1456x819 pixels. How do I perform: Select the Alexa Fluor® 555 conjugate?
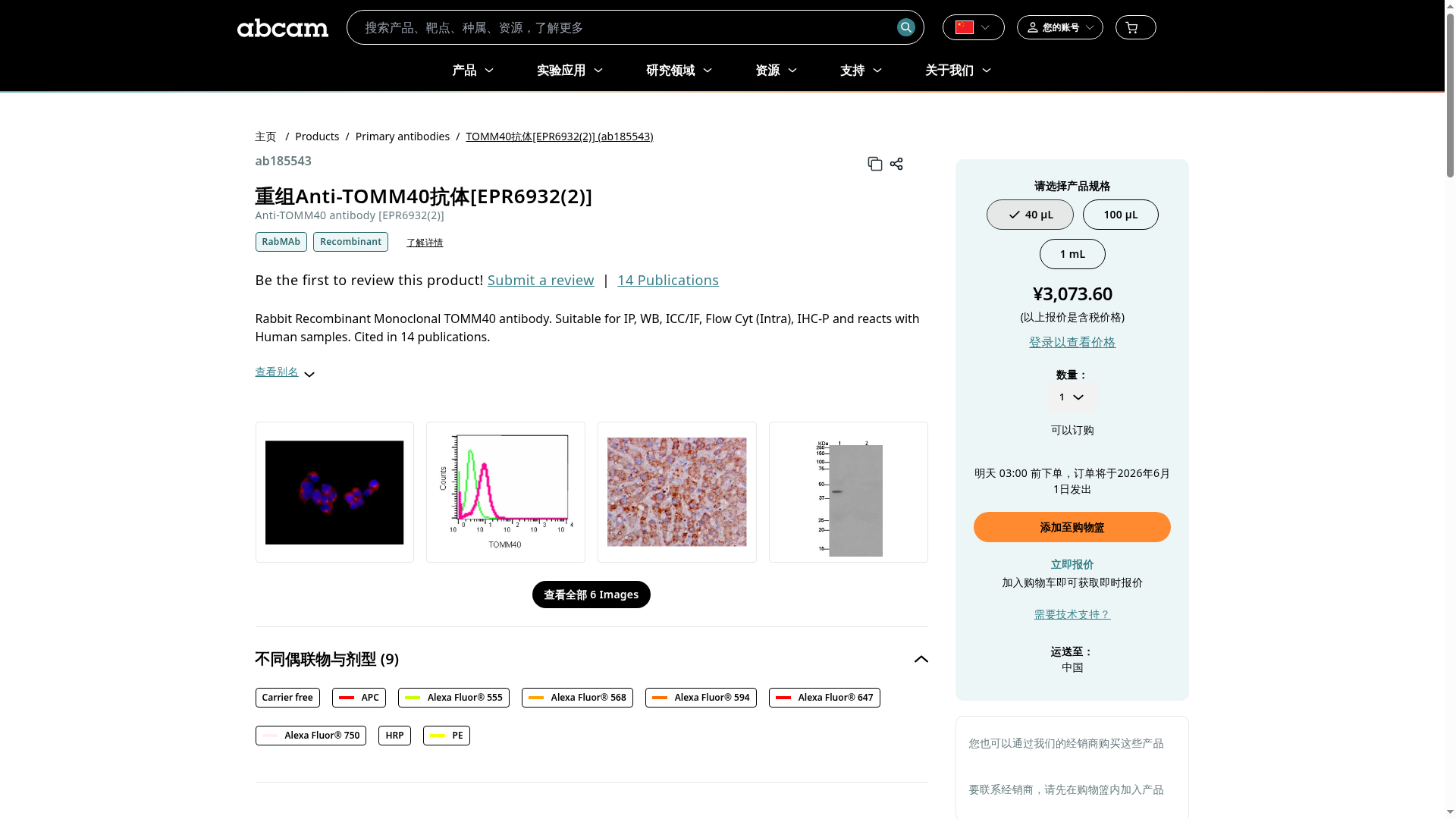[x=453, y=698]
